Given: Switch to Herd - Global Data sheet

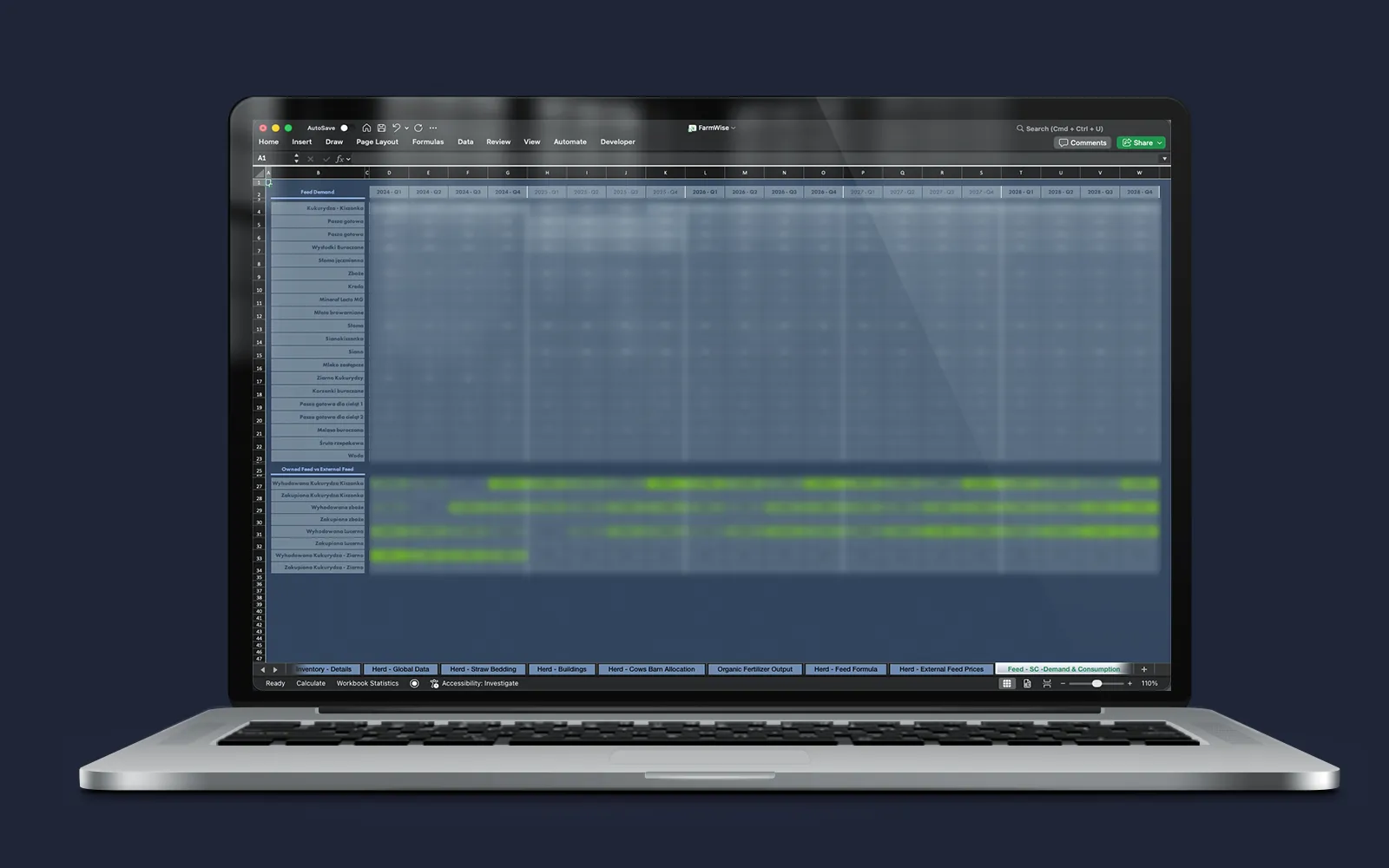Looking at the screenshot, I should [400, 669].
